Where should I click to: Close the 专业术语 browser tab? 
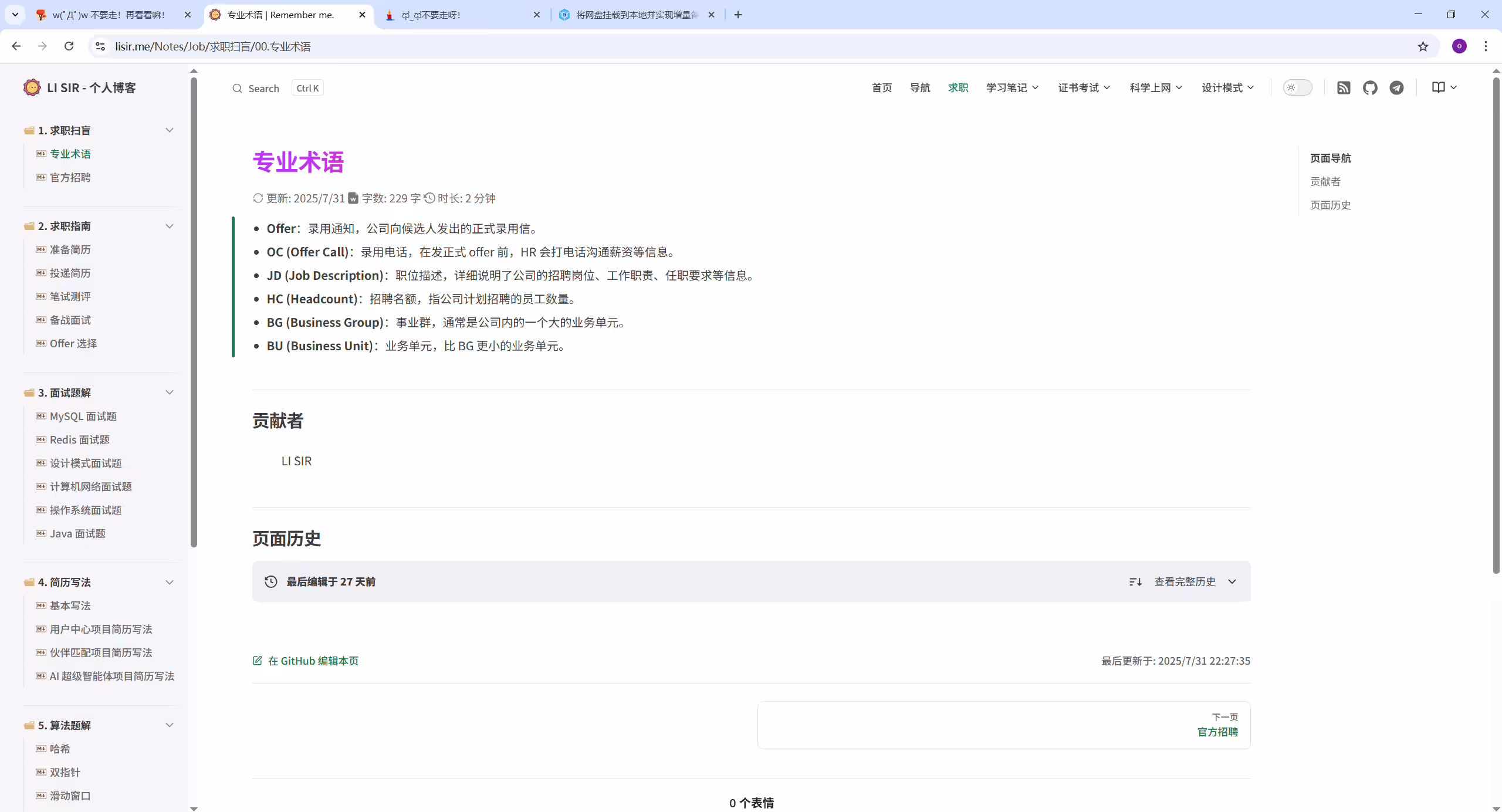[x=362, y=15]
